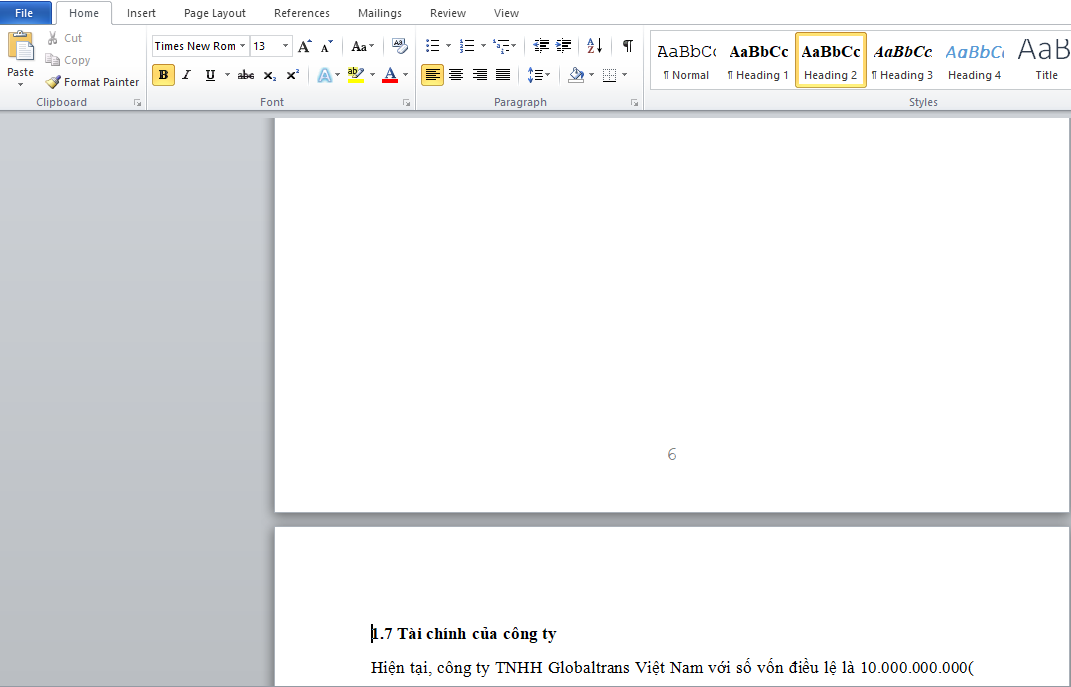This screenshot has width=1071, height=687.
Task: Apply Text Effects glowing A
Action: (324, 75)
